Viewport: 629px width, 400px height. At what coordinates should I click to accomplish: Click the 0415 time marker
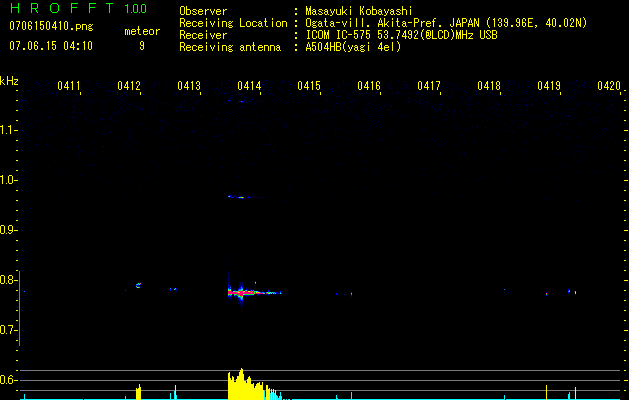[309, 85]
